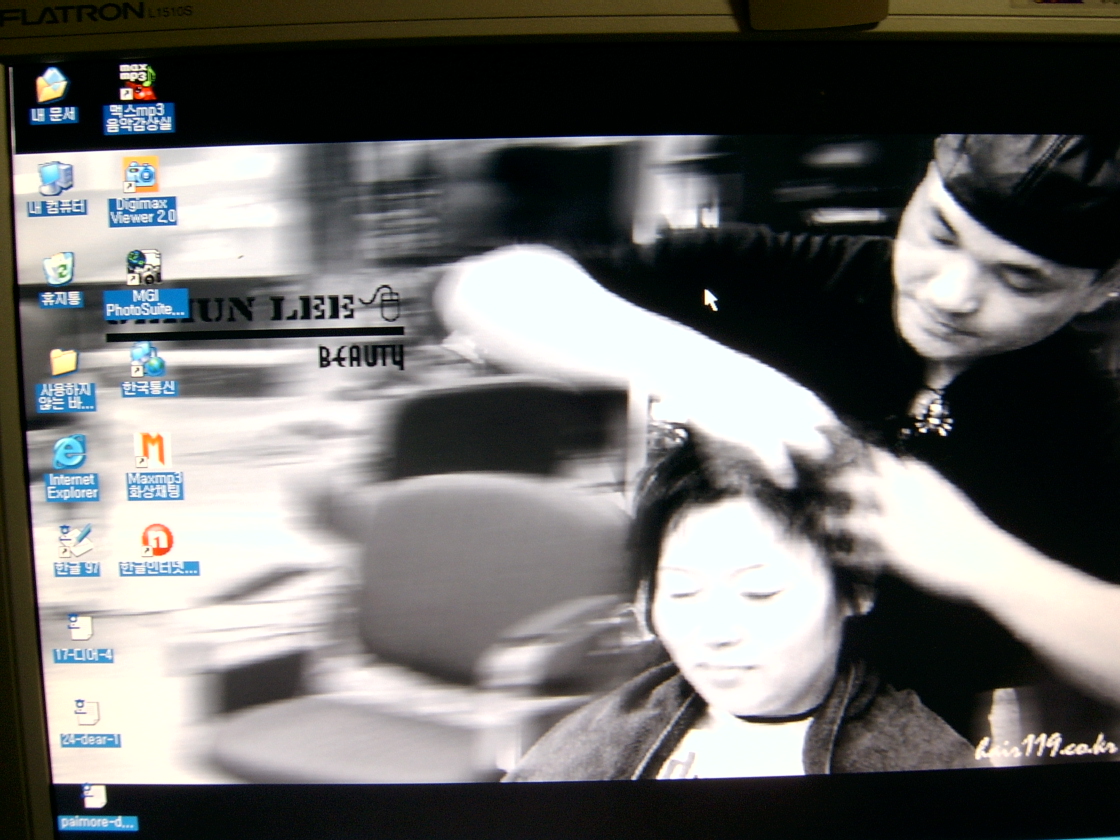Launch the MGI PhotoSuite shortcut
The width and height of the screenshot is (1120, 840).
tap(144, 267)
